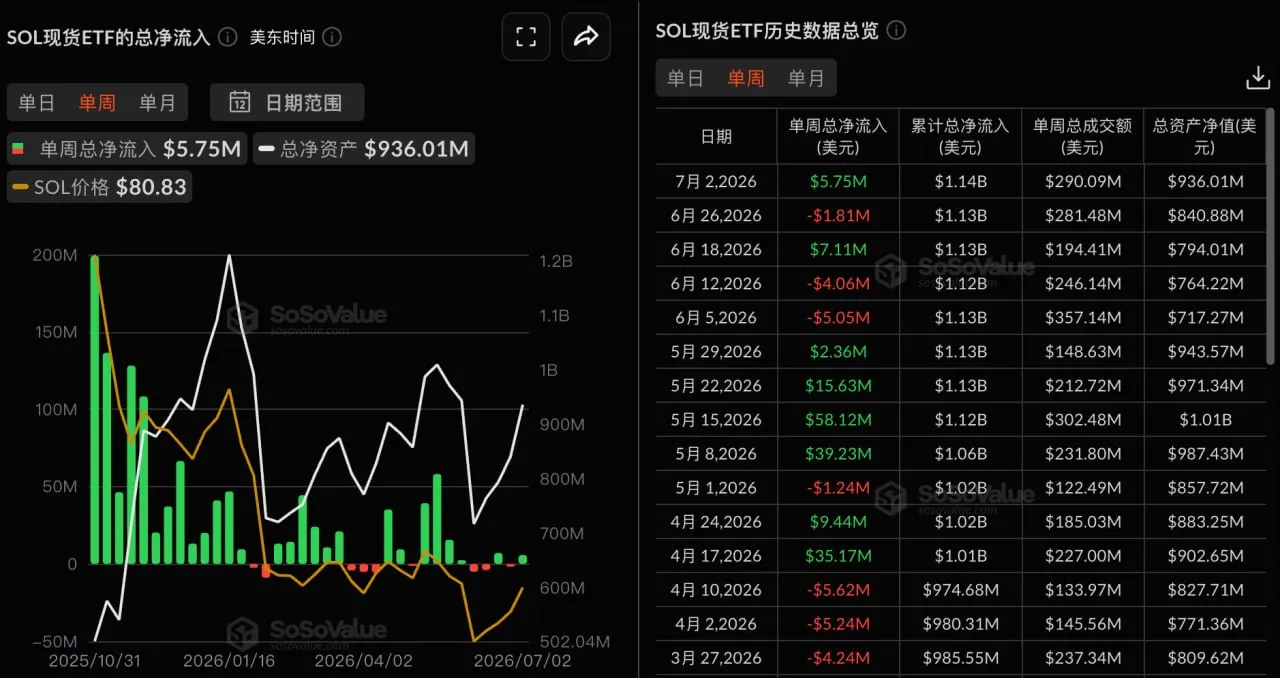This screenshot has height=678, width=1280.
Task: Select the $290.09M weekly volume cell
Action: 1082,181
